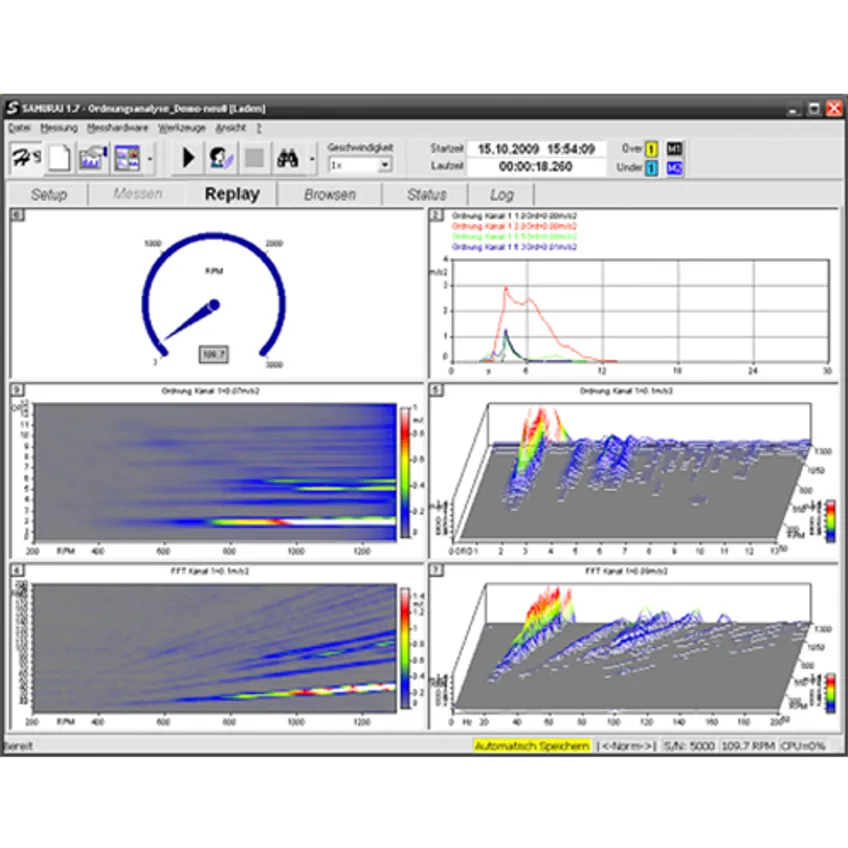This screenshot has width=848, height=848.
Task: Switch to the Messen tab
Action: pyautogui.click(x=137, y=194)
